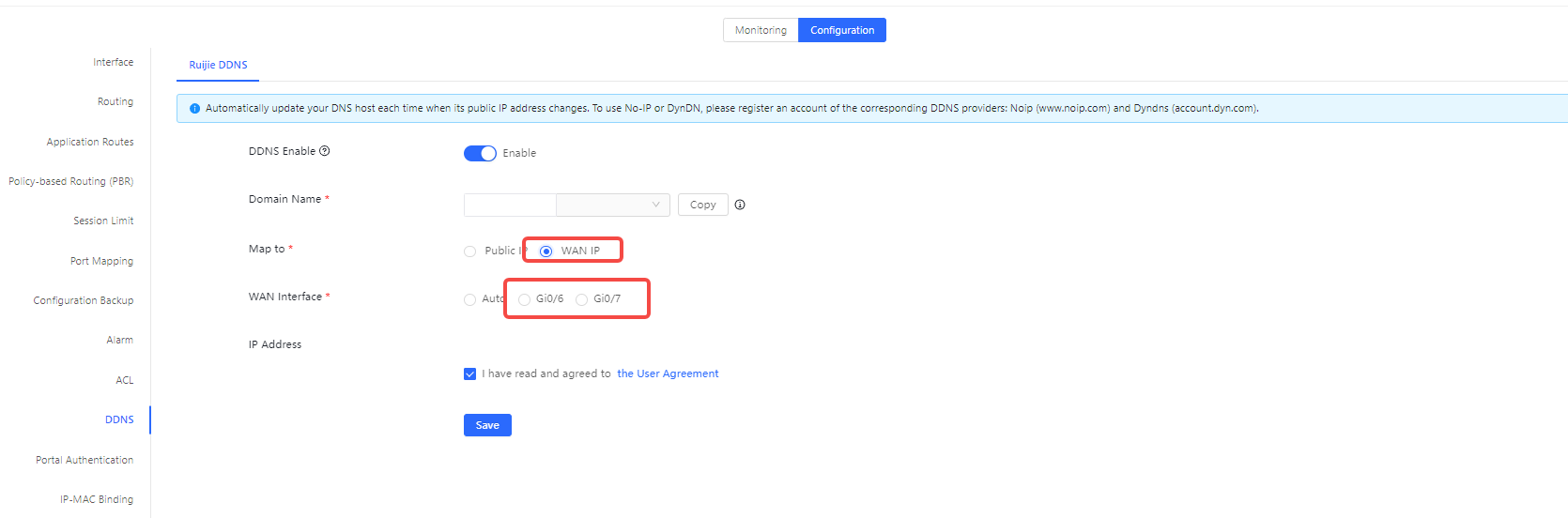
Task: Toggle the DDNS Enable switch
Action: pyautogui.click(x=480, y=153)
